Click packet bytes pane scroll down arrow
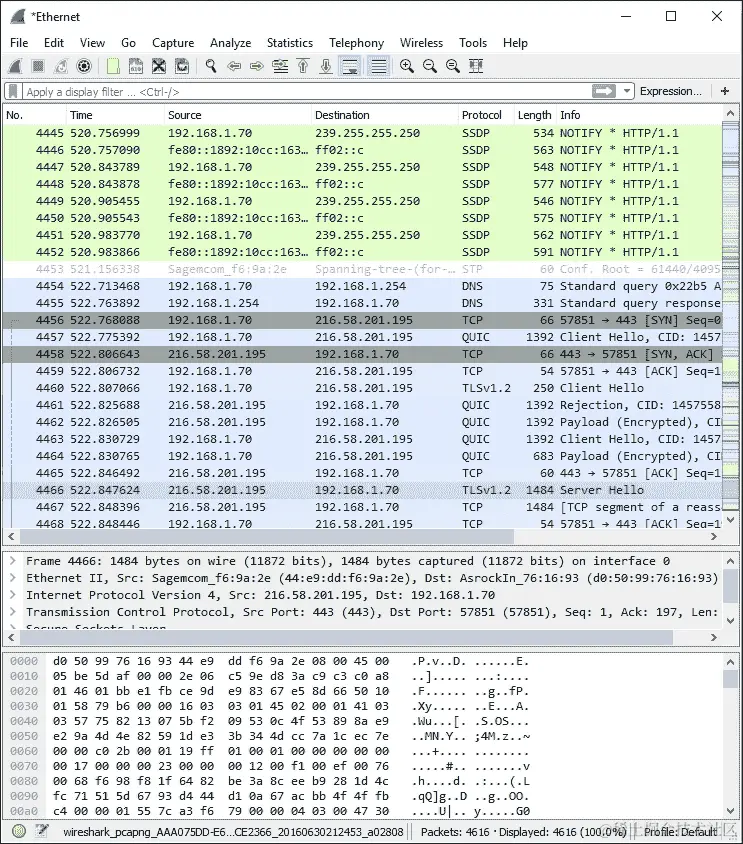The height and width of the screenshot is (844, 743). tap(731, 811)
